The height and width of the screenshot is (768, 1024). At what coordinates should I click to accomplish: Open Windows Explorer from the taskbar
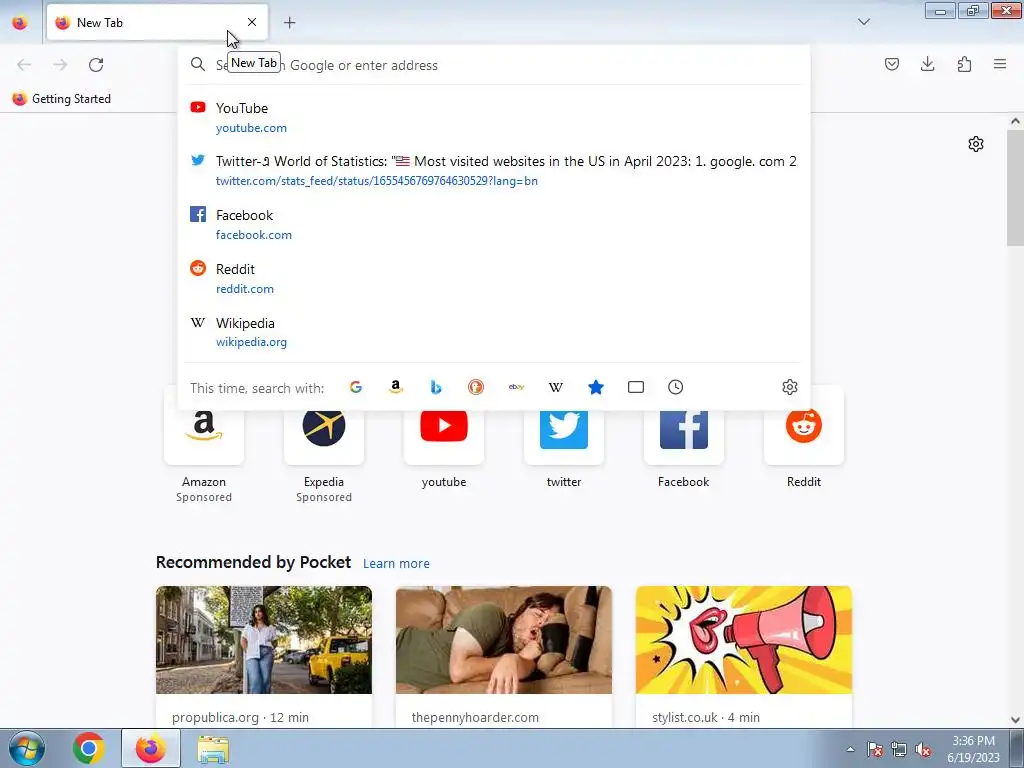click(x=213, y=748)
